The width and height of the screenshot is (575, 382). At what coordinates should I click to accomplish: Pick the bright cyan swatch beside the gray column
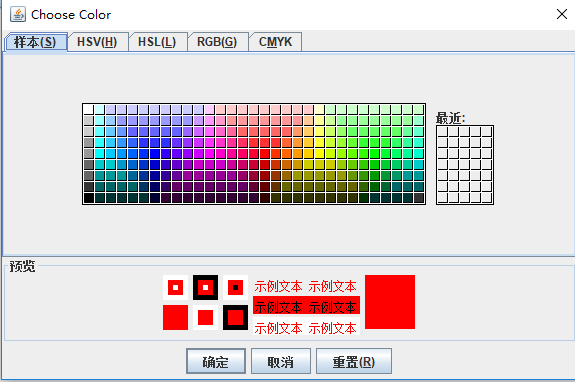click(x=99, y=153)
